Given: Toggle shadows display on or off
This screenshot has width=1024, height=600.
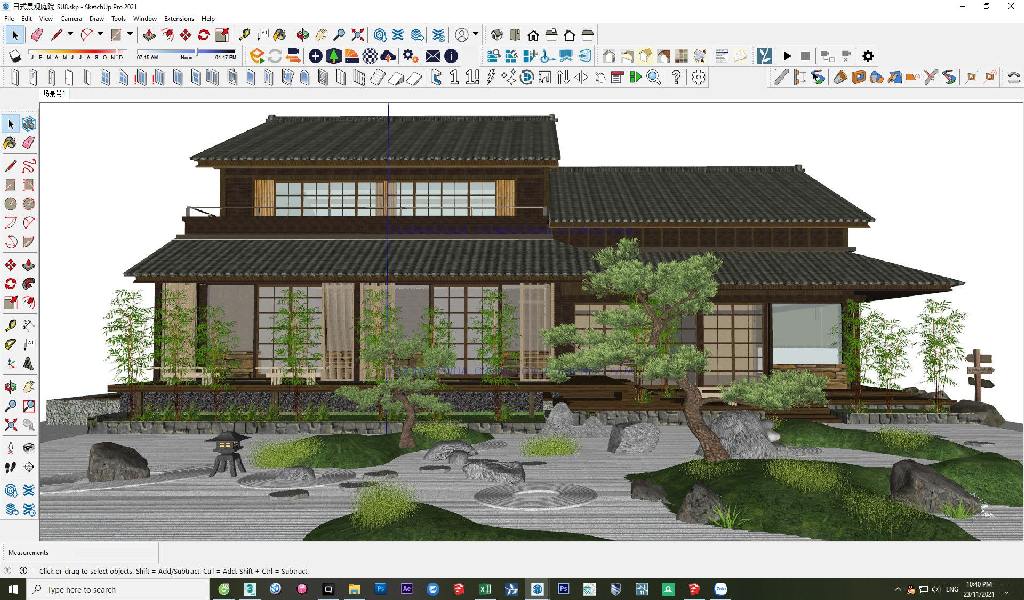Looking at the screenshot, I should pos(15,56).
